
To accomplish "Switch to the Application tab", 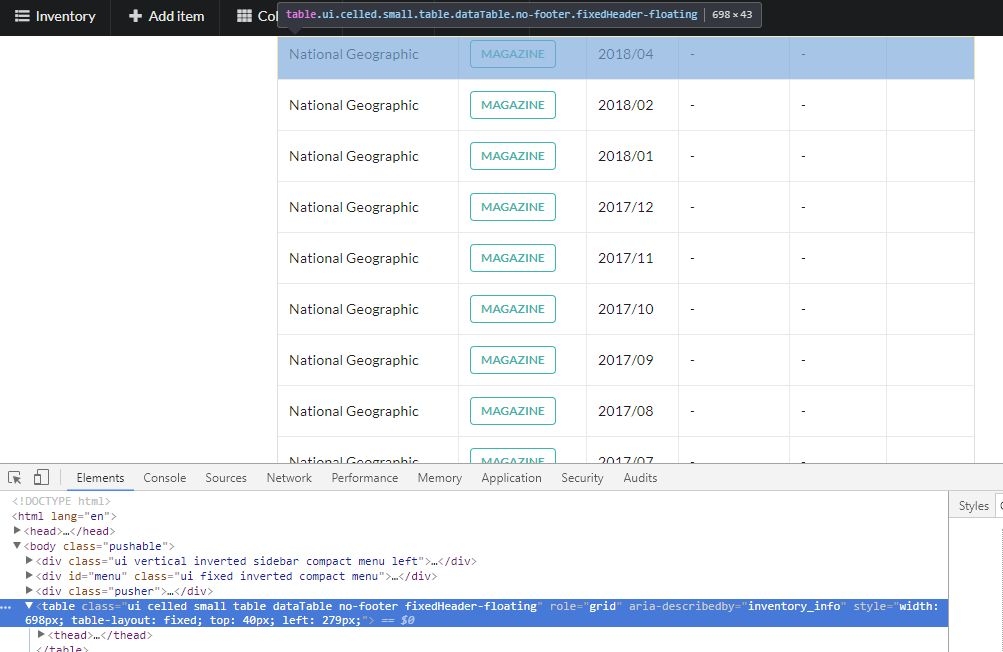I will [511, 478].
